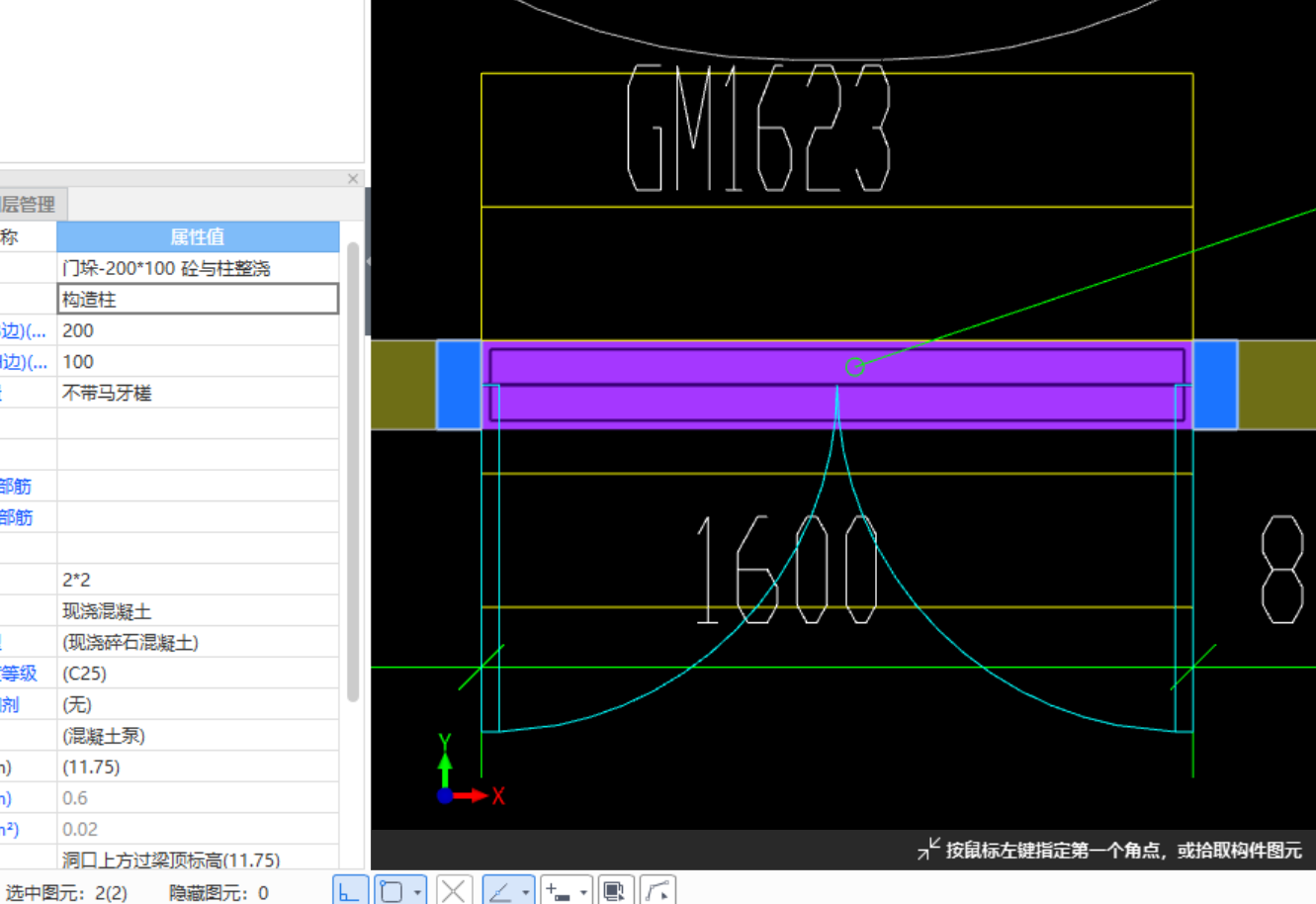The width and height of the screenshot is (1316, 904).
Task: Select the 现浇混凝土 material cell
Action: [198, 611]
